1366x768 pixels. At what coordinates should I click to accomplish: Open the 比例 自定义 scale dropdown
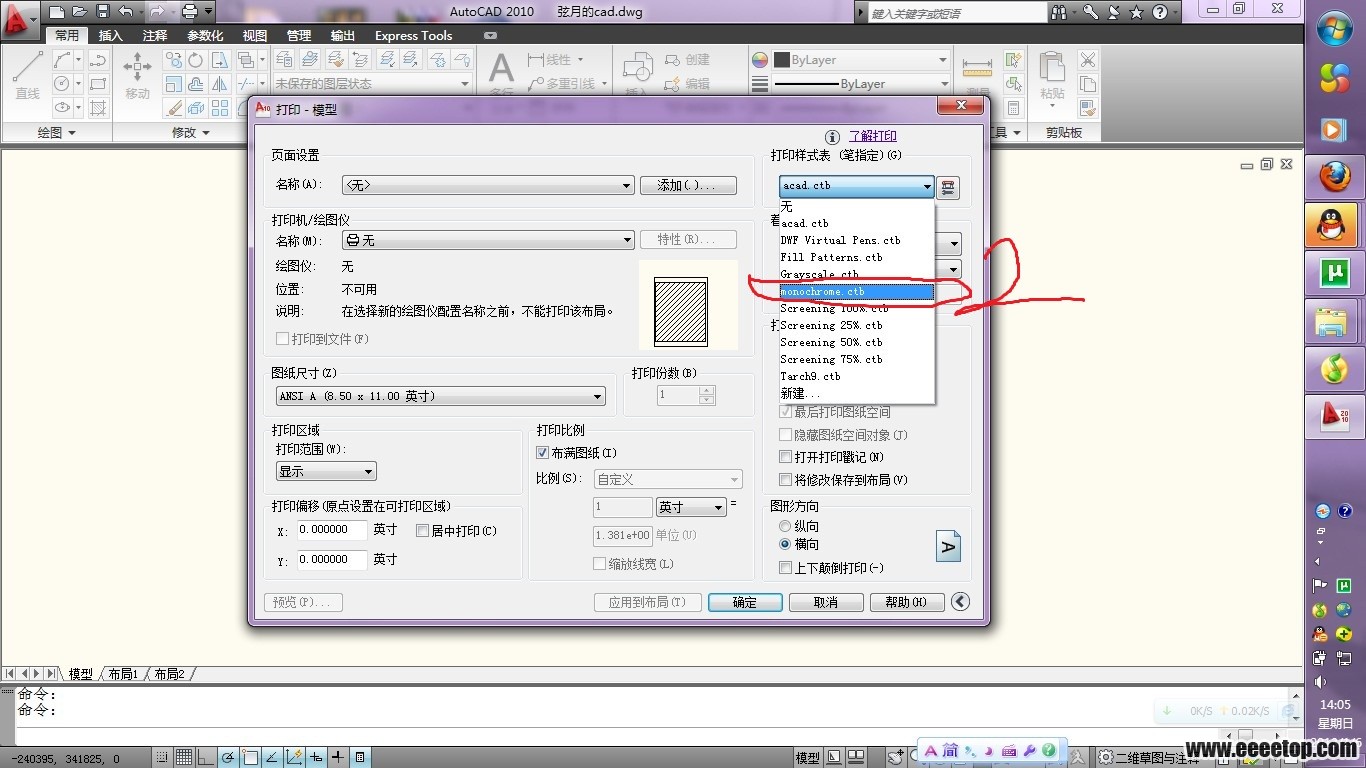(668, 479)
